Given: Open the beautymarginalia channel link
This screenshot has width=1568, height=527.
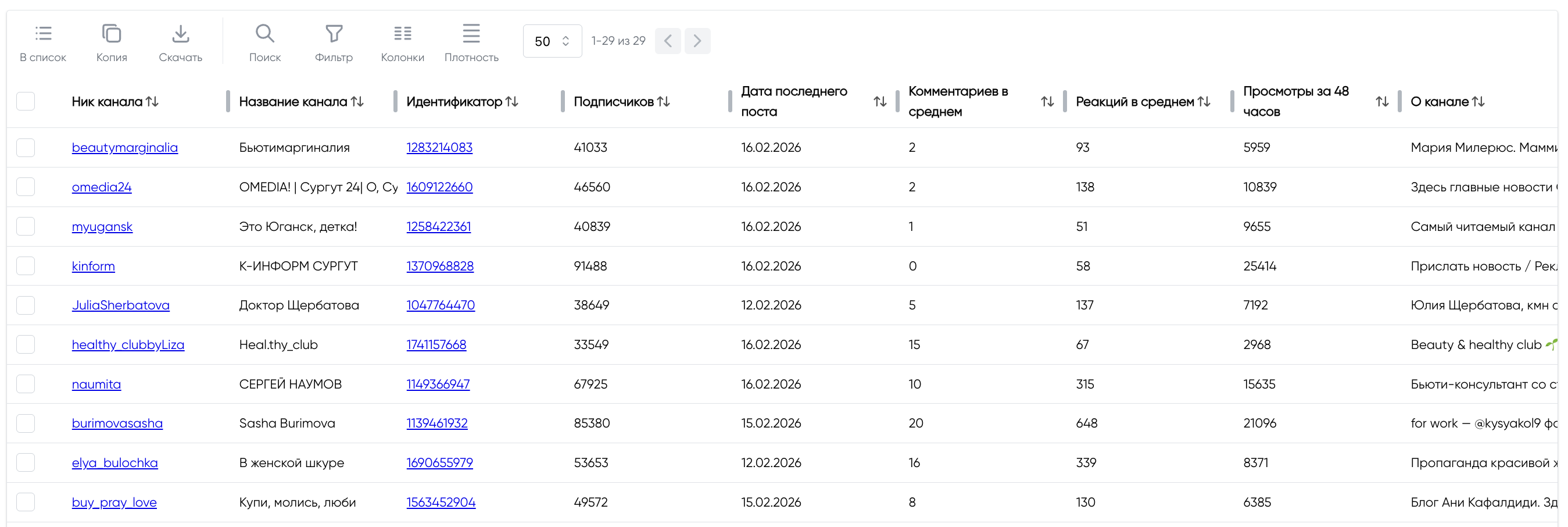Looking at the screenshot, I should [x=125, y=147].
